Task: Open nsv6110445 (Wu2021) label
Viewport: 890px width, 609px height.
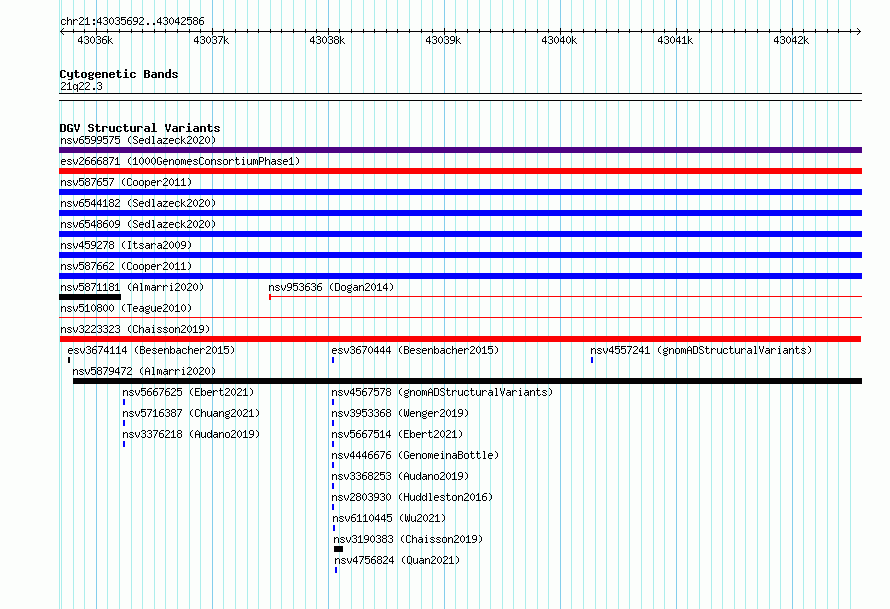Action: pos(389,518)
